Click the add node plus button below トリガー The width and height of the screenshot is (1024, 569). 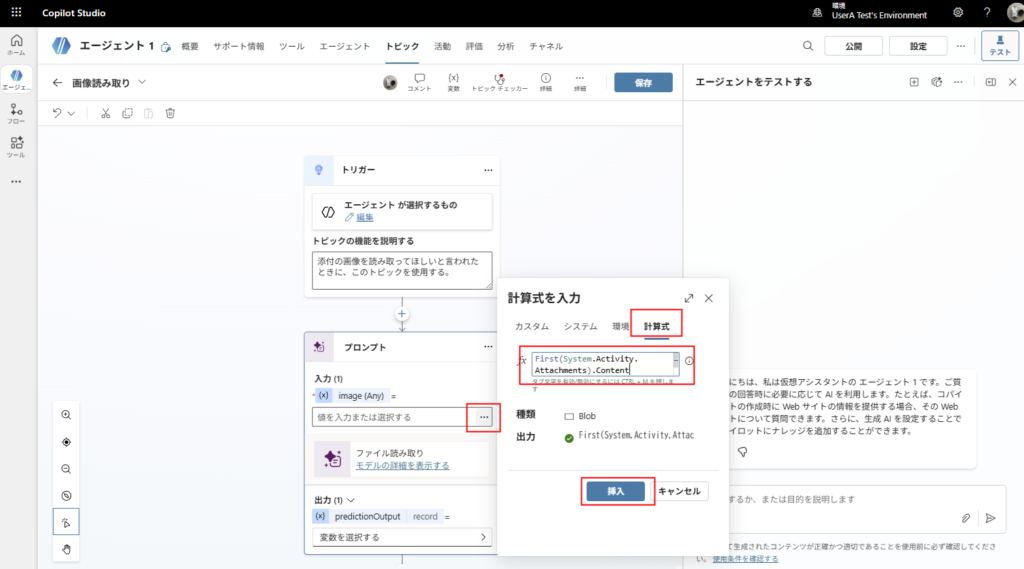402,314
